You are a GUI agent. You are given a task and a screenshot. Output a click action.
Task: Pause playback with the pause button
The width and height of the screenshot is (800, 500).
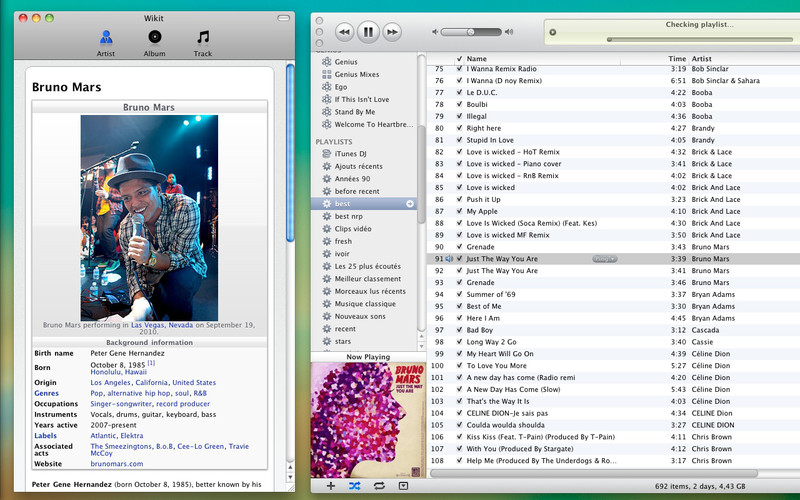coord(368,32)
